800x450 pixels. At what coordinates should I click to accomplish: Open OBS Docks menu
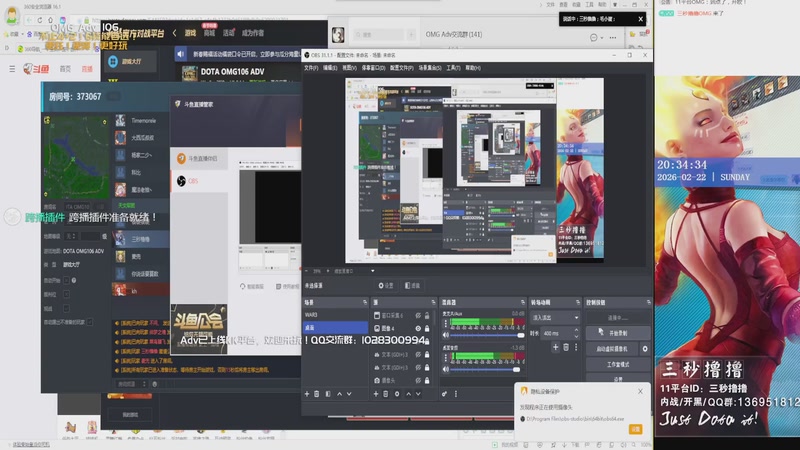373,68
